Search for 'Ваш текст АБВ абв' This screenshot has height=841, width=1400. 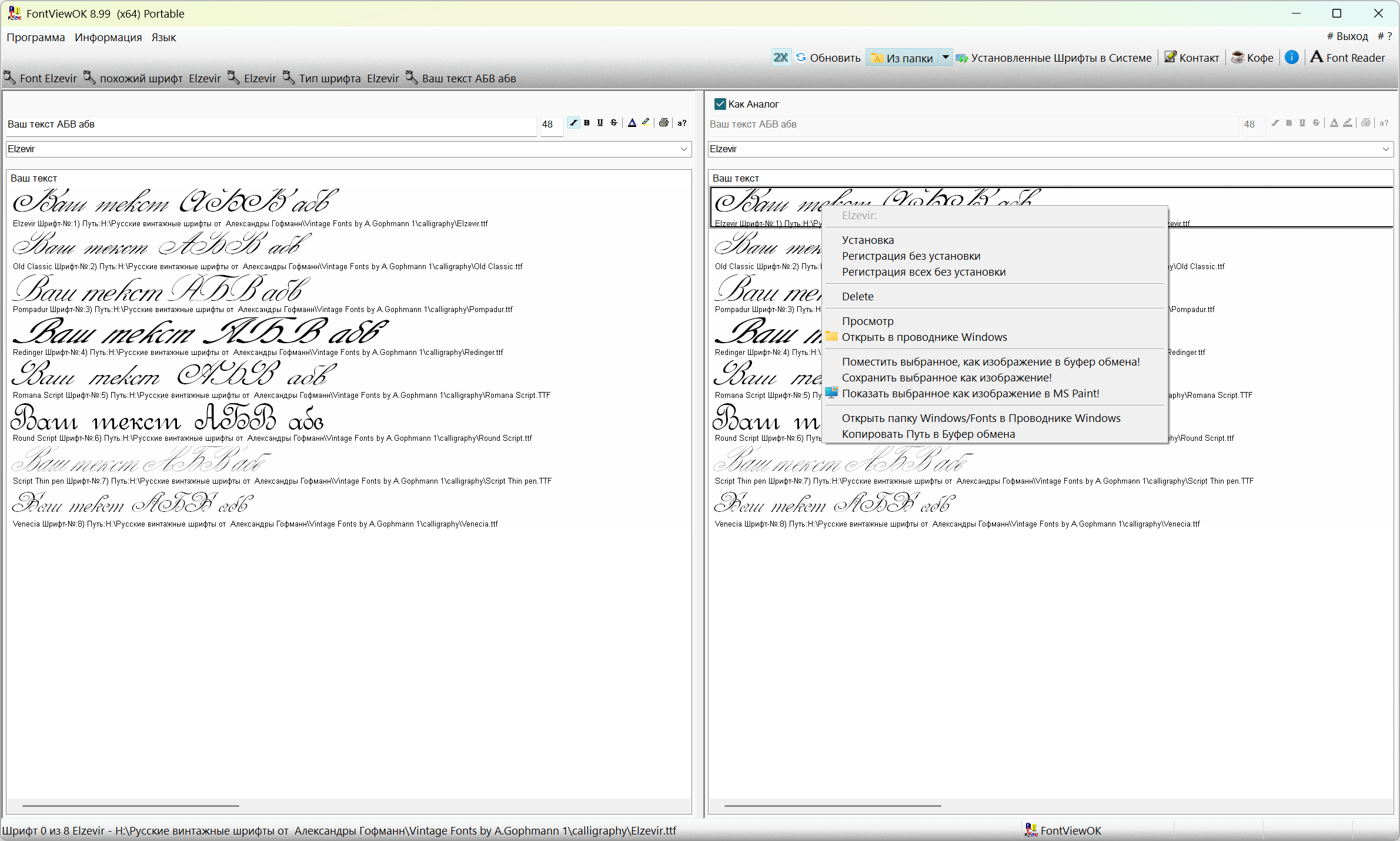pos(460,78)
